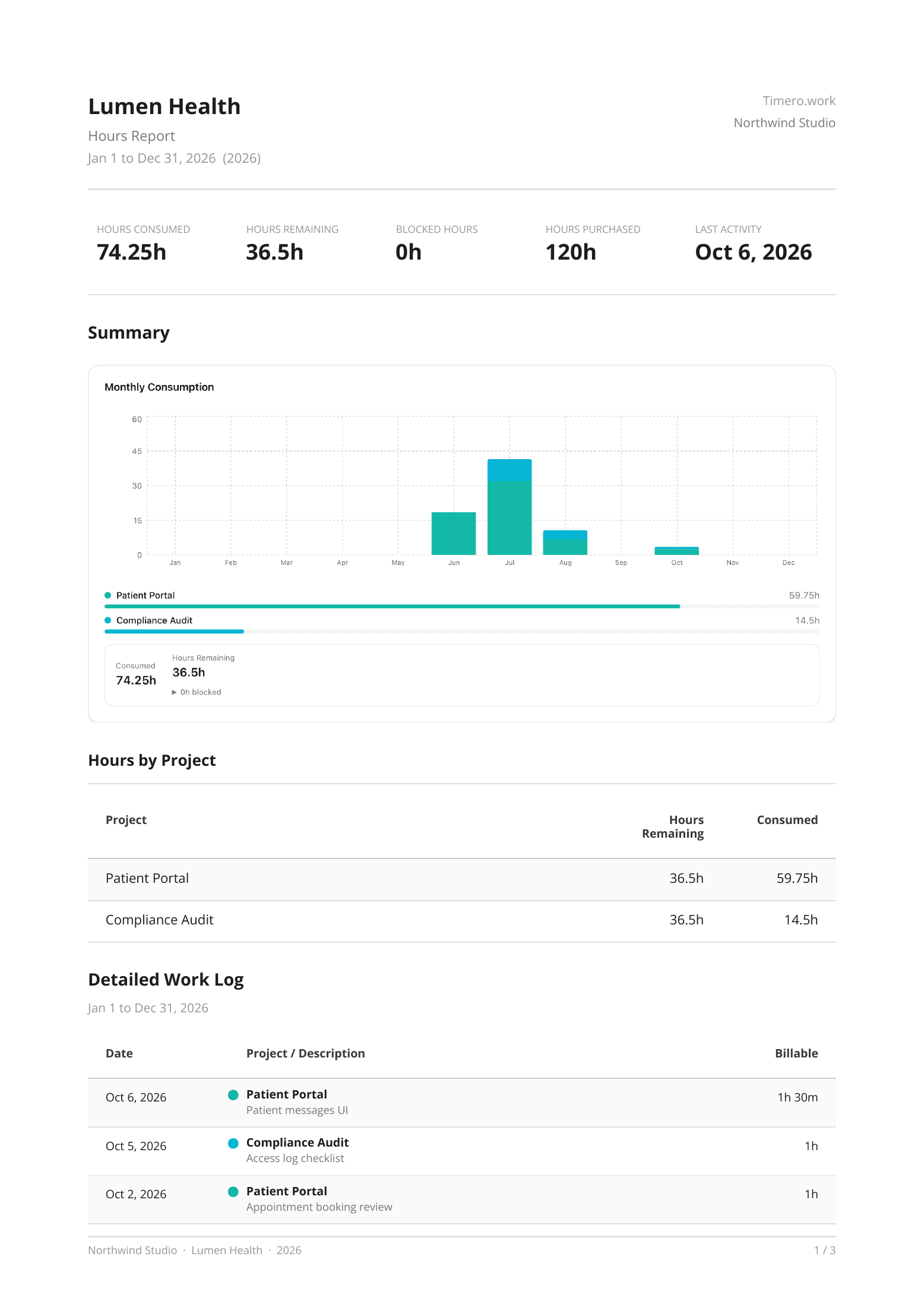Viewport: 924px width, 1307px height.
Task: Click the "Project / Description" column header
Action: tap(306, 1053)
